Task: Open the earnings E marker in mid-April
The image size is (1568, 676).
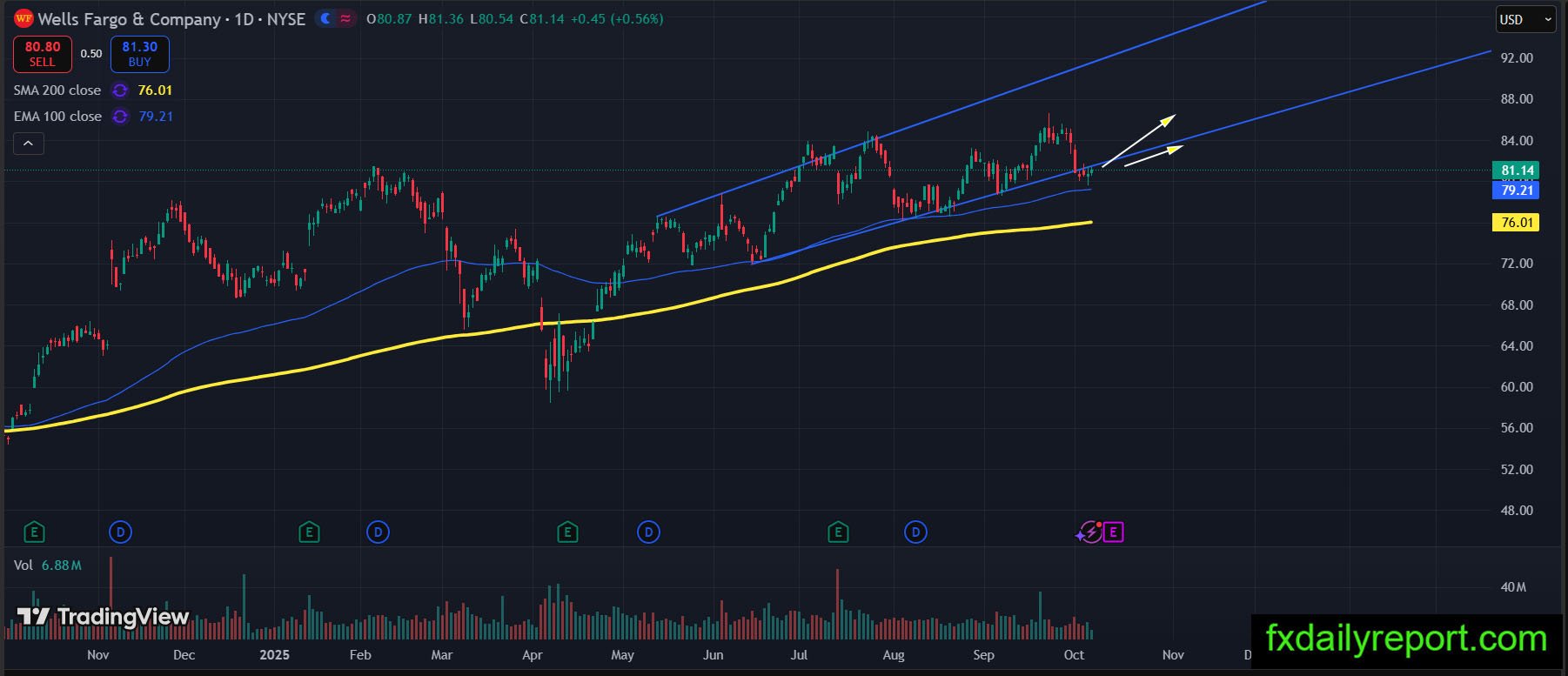Action: point(567,532)
